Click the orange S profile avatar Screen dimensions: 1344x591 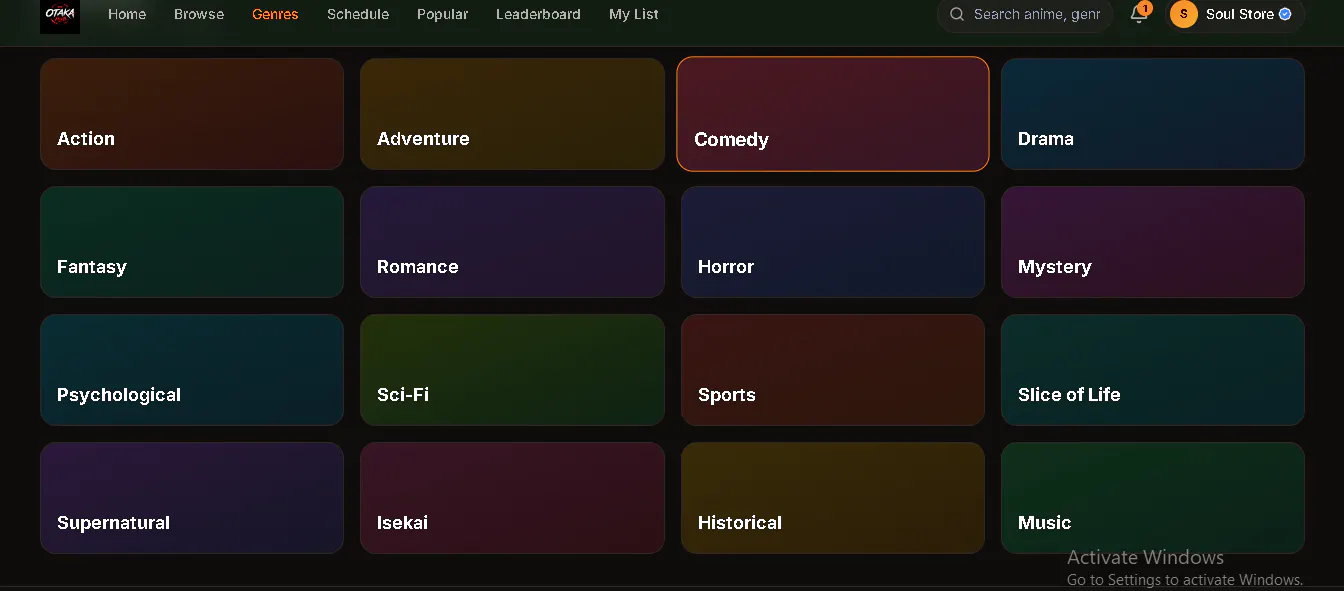[1184, 14]
